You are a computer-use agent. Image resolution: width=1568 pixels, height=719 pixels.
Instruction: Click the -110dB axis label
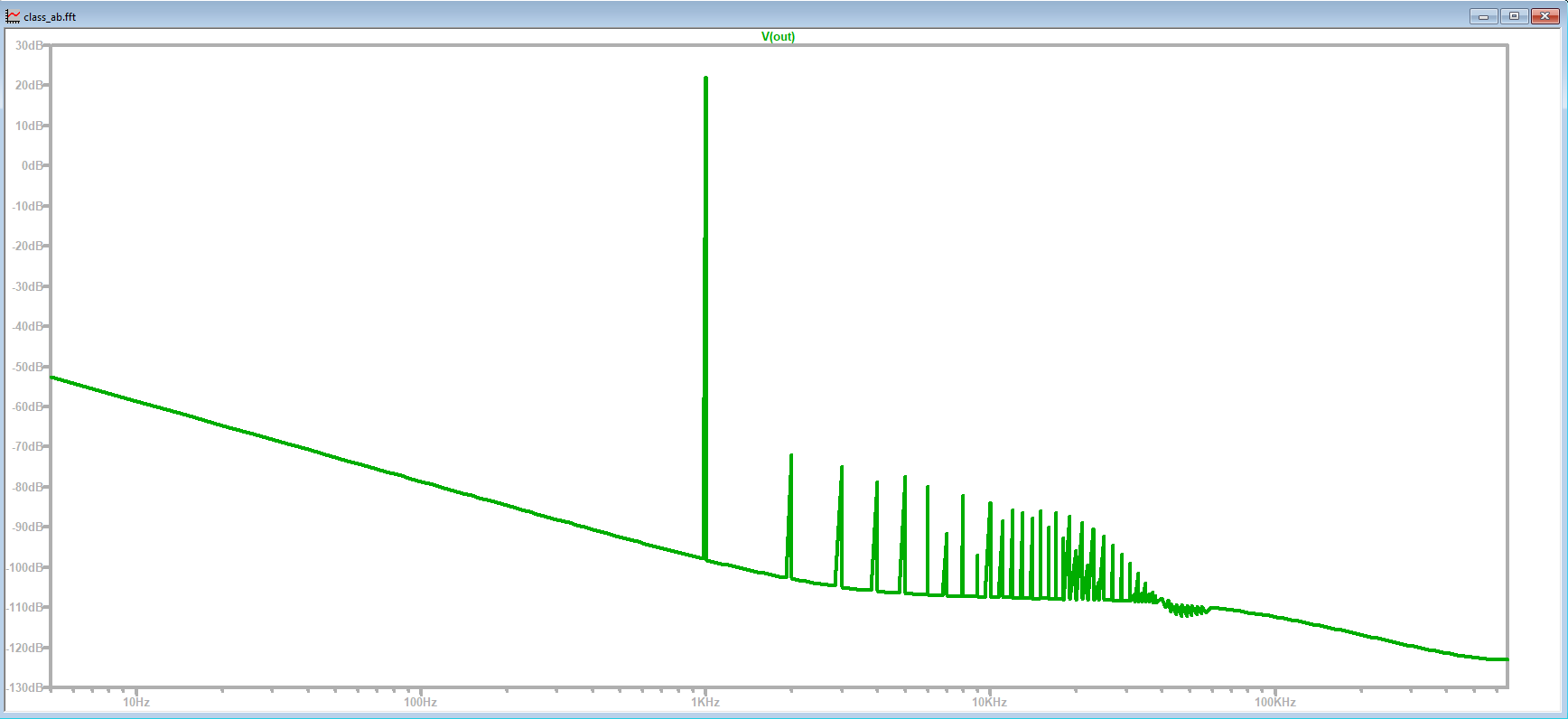24,608
